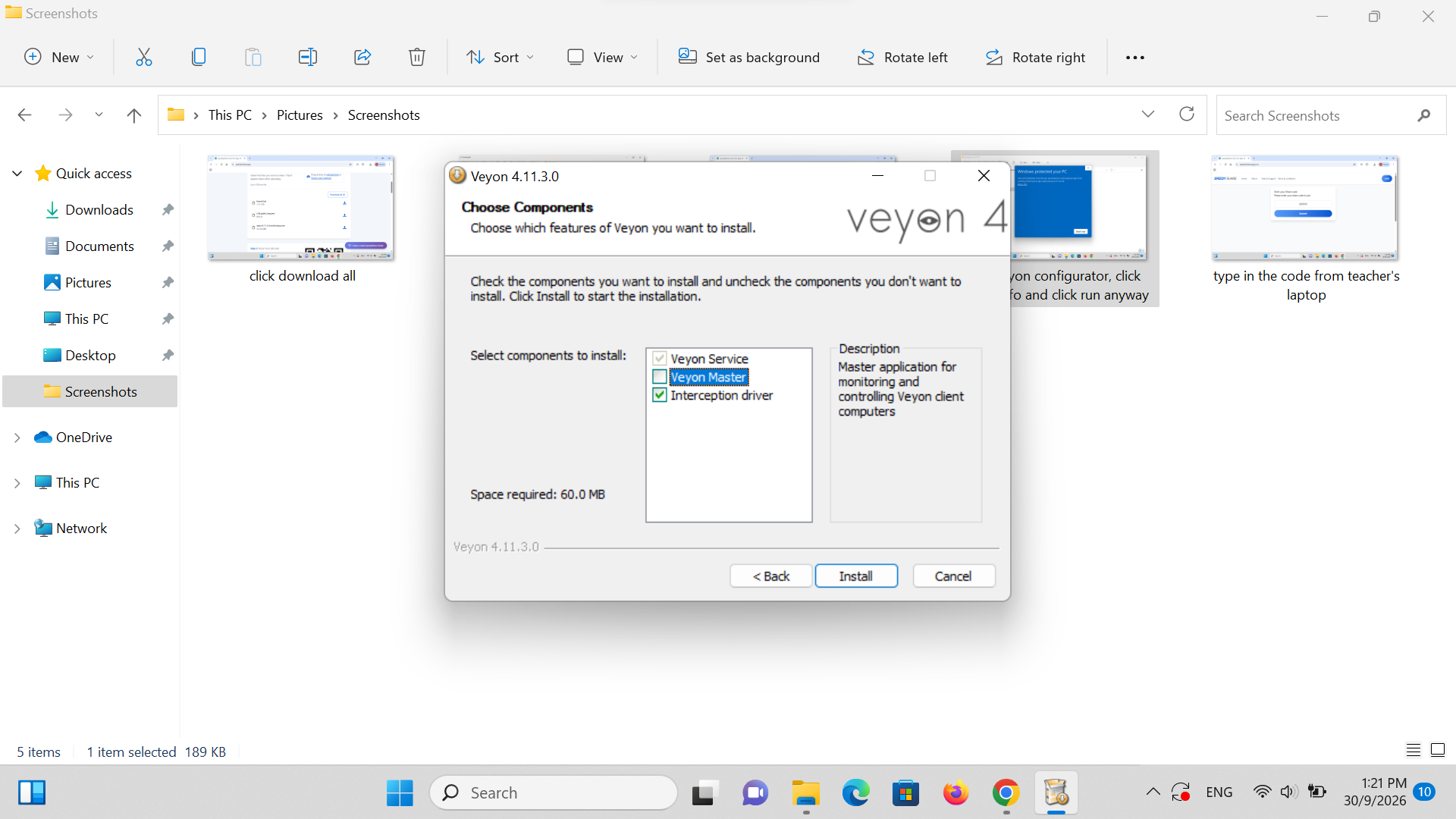1456x819 pixels.
Task: Check the Veyon Master component
Action: [660, 377]
